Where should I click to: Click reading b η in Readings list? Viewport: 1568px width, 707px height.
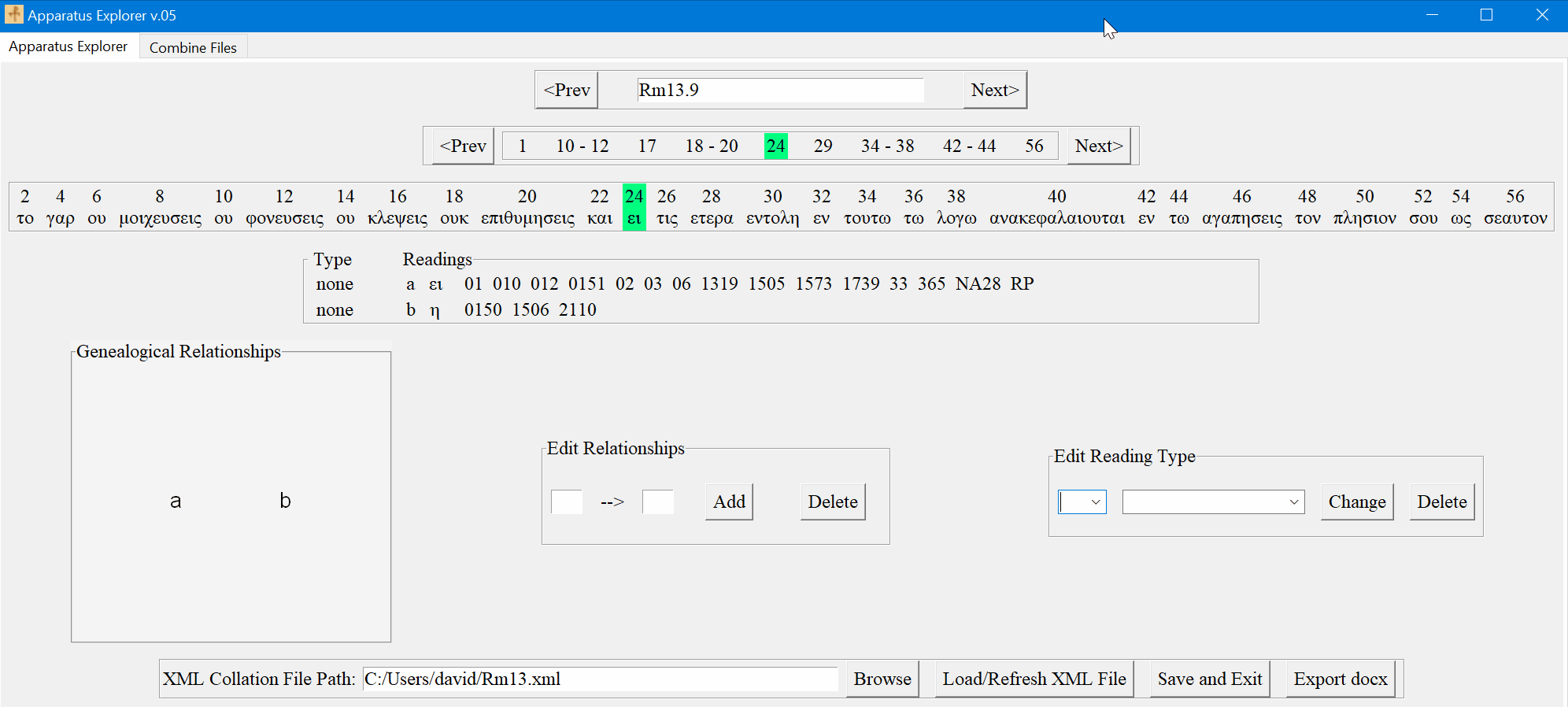[423, 309]
